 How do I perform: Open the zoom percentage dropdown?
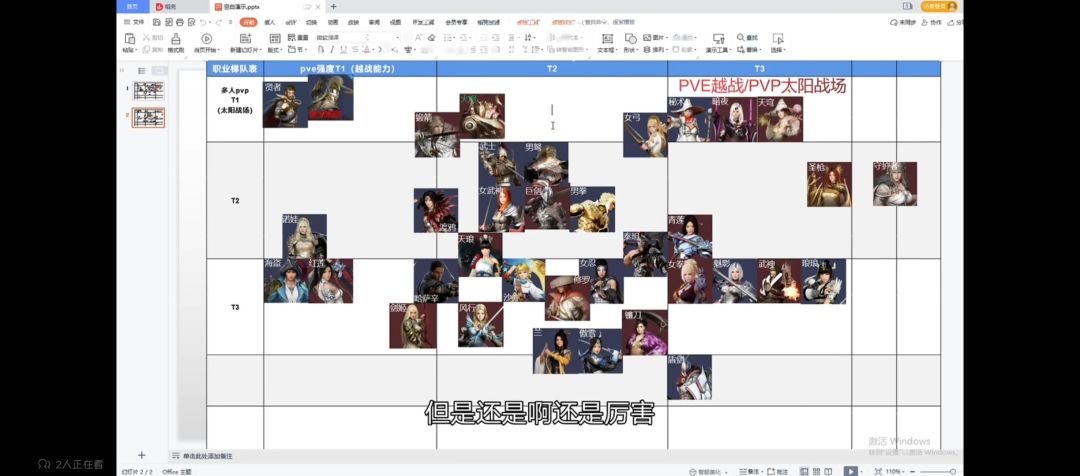904,471
